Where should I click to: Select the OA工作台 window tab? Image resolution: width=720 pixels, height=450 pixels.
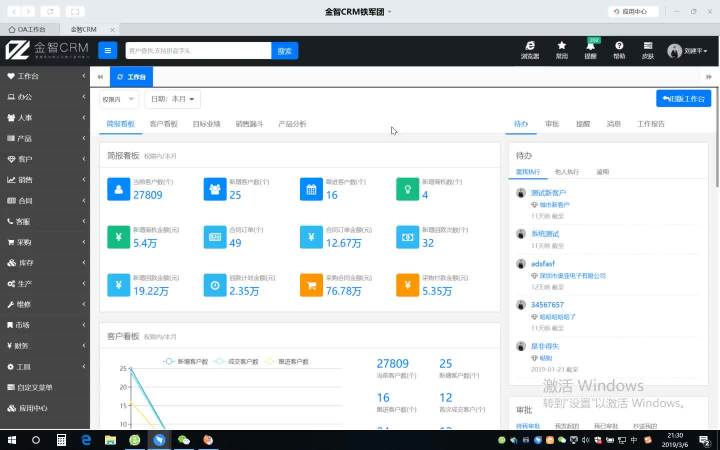click(x=29, y=29)
